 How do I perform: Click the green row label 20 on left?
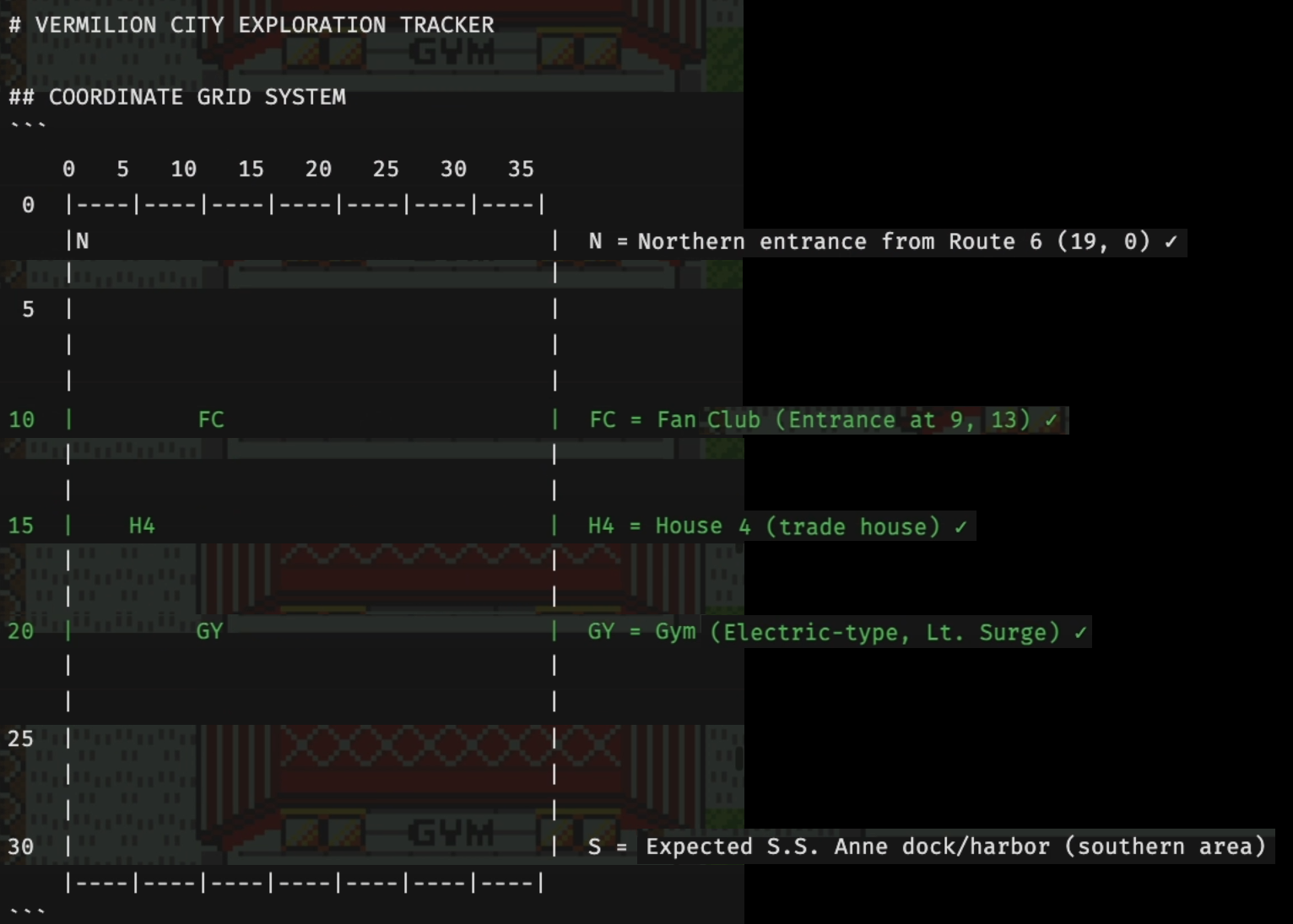[21, 631]
